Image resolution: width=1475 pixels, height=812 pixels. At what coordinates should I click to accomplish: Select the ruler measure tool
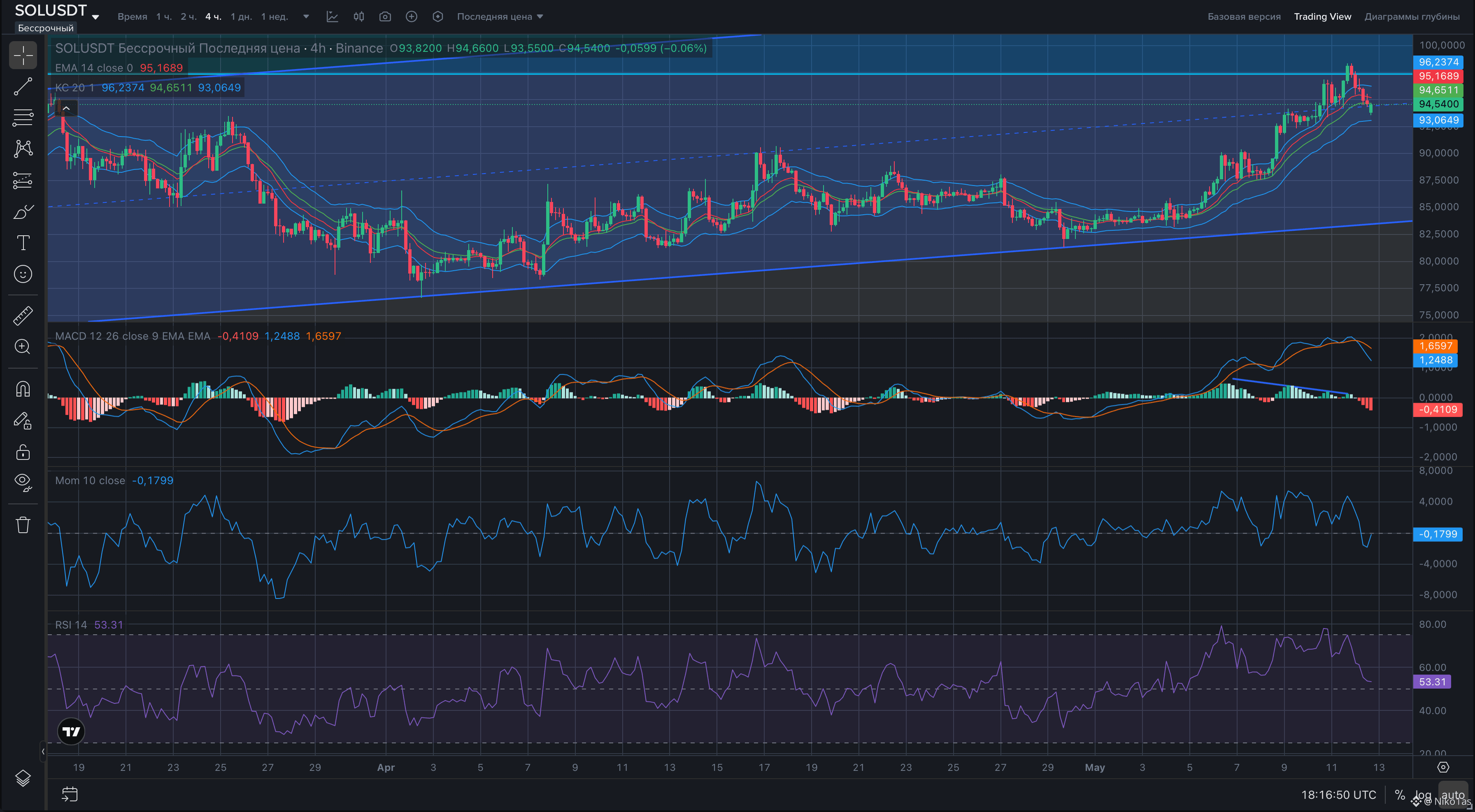tap(23, 316)
